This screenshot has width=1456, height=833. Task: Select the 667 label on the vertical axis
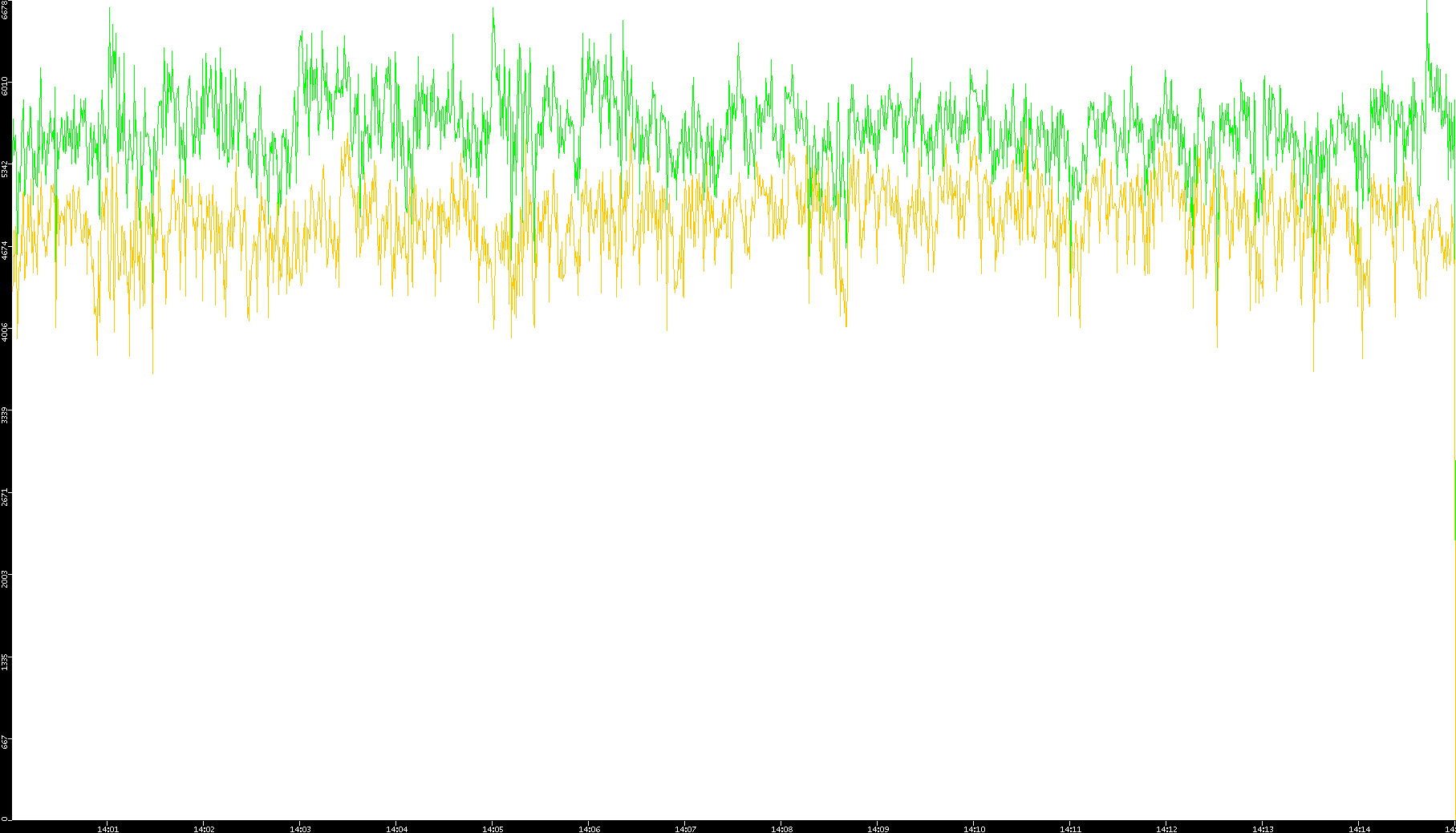[5, 742]
